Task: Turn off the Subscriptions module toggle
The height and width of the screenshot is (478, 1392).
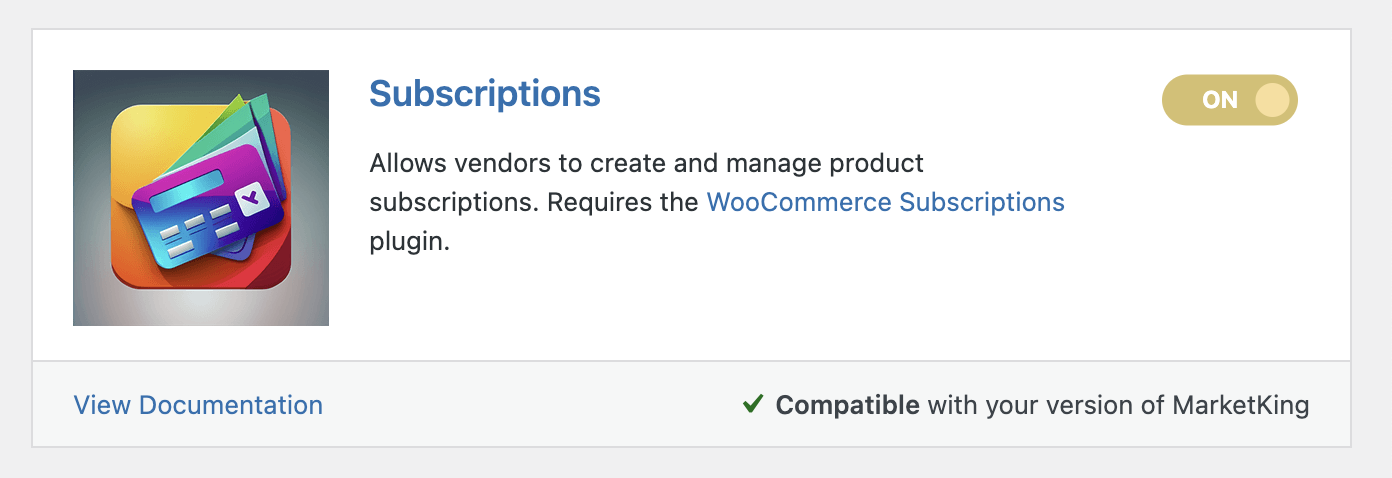Action: (x=1229, y=100)
